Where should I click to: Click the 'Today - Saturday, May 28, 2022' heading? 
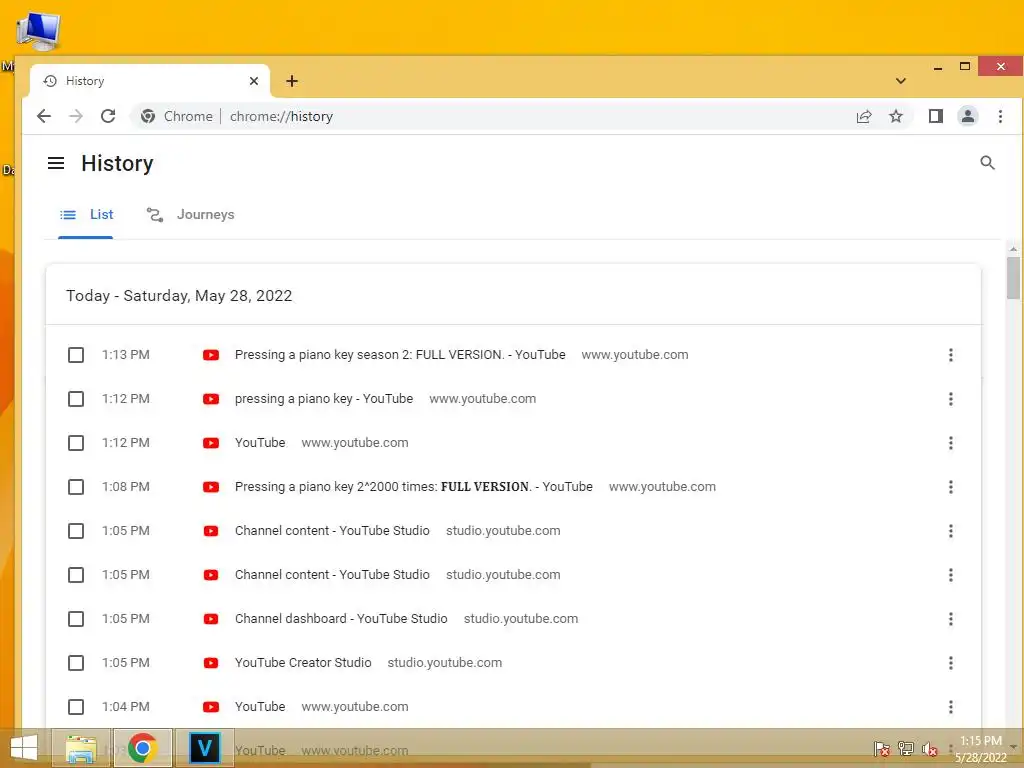(179, 296)
